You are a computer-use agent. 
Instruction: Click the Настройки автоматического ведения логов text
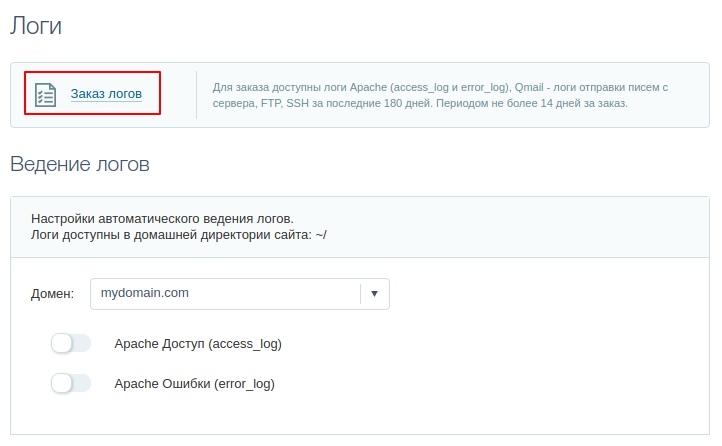163,218
